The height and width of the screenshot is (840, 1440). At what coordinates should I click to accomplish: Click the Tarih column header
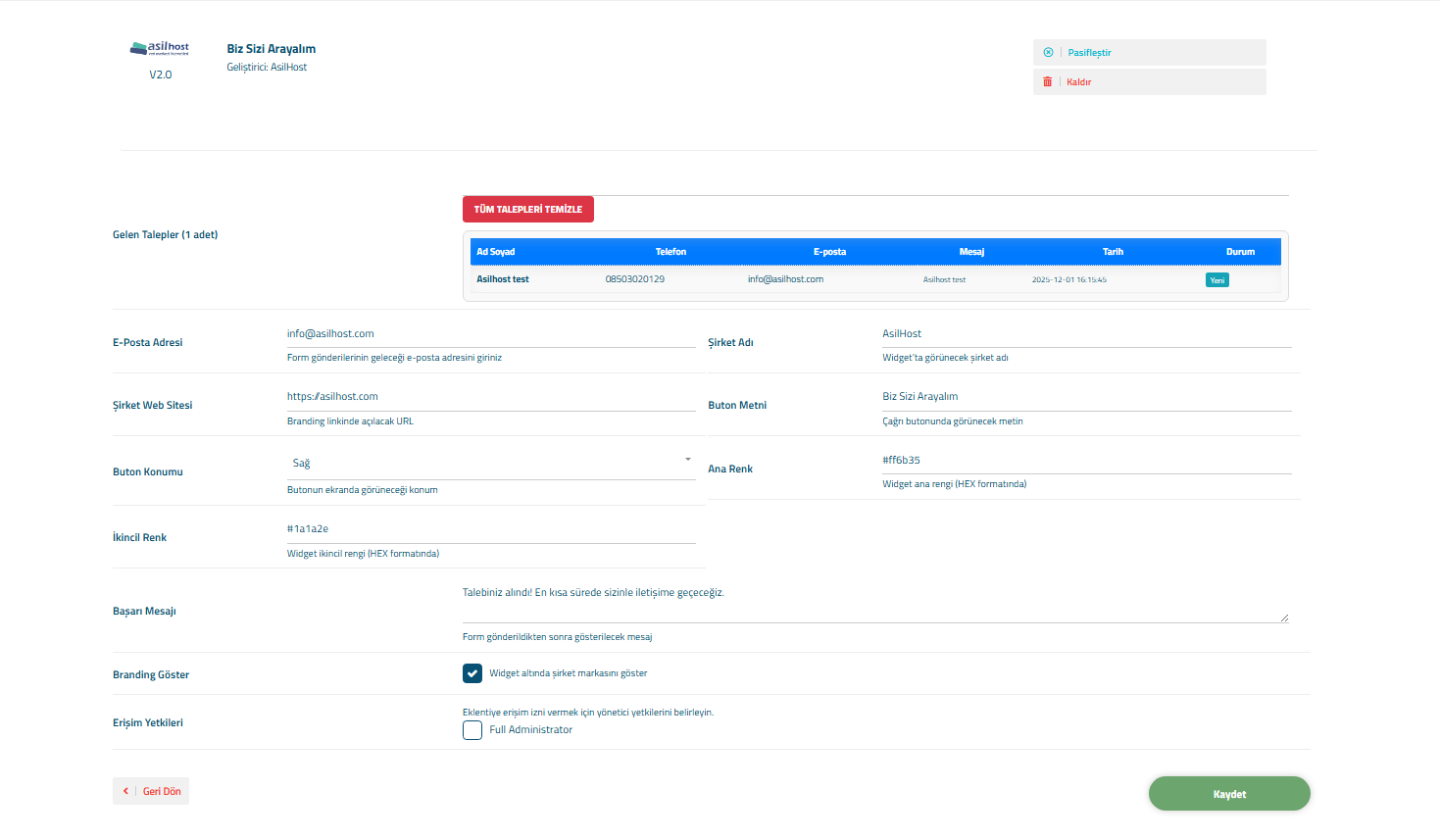1113,252
